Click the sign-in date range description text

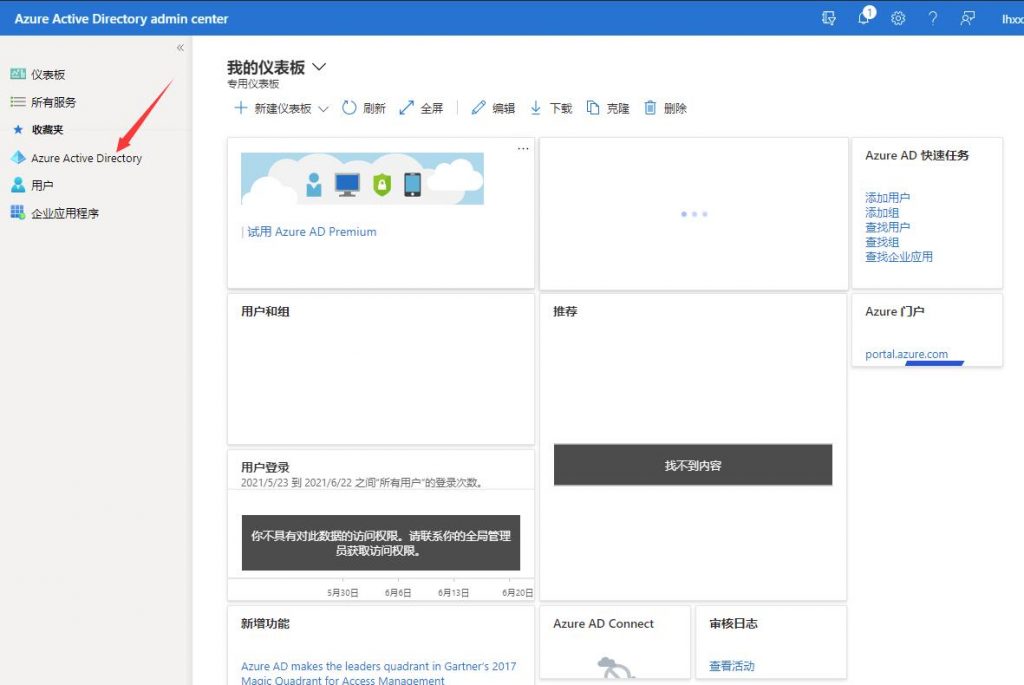click(362, 483)
